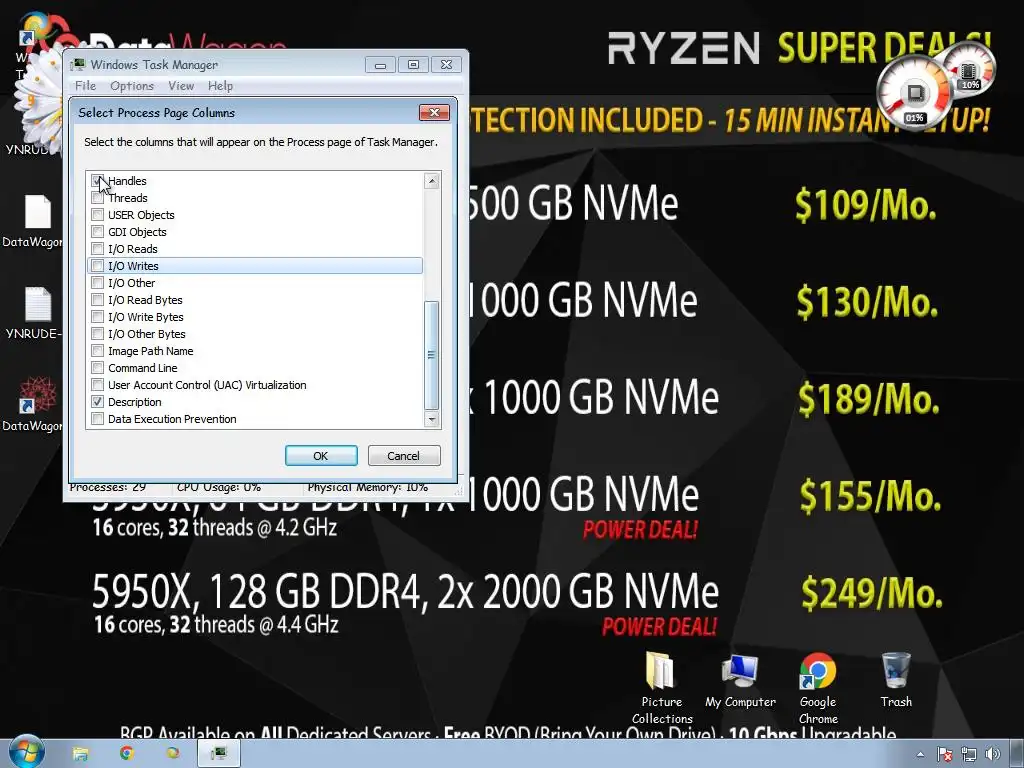This screenshot has width=1024, height=768.
Task: Activate the Task Manager taskbar button
Action: (219, 754)
